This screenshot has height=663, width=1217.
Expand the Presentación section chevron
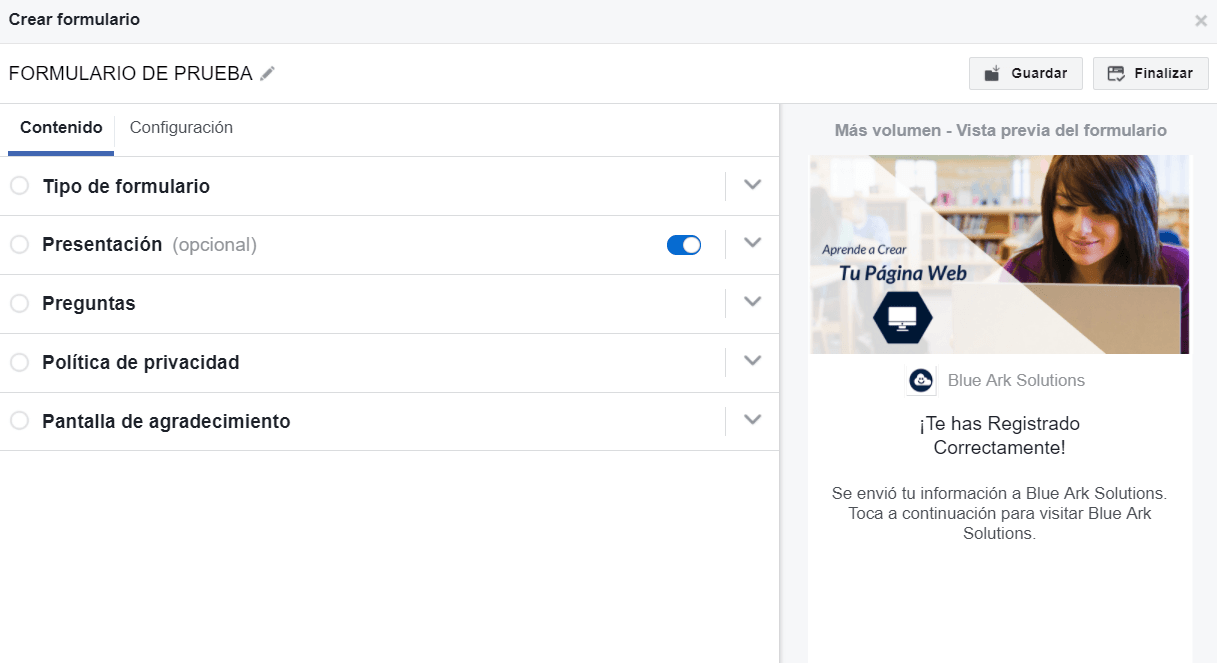(x=753, y=243)
